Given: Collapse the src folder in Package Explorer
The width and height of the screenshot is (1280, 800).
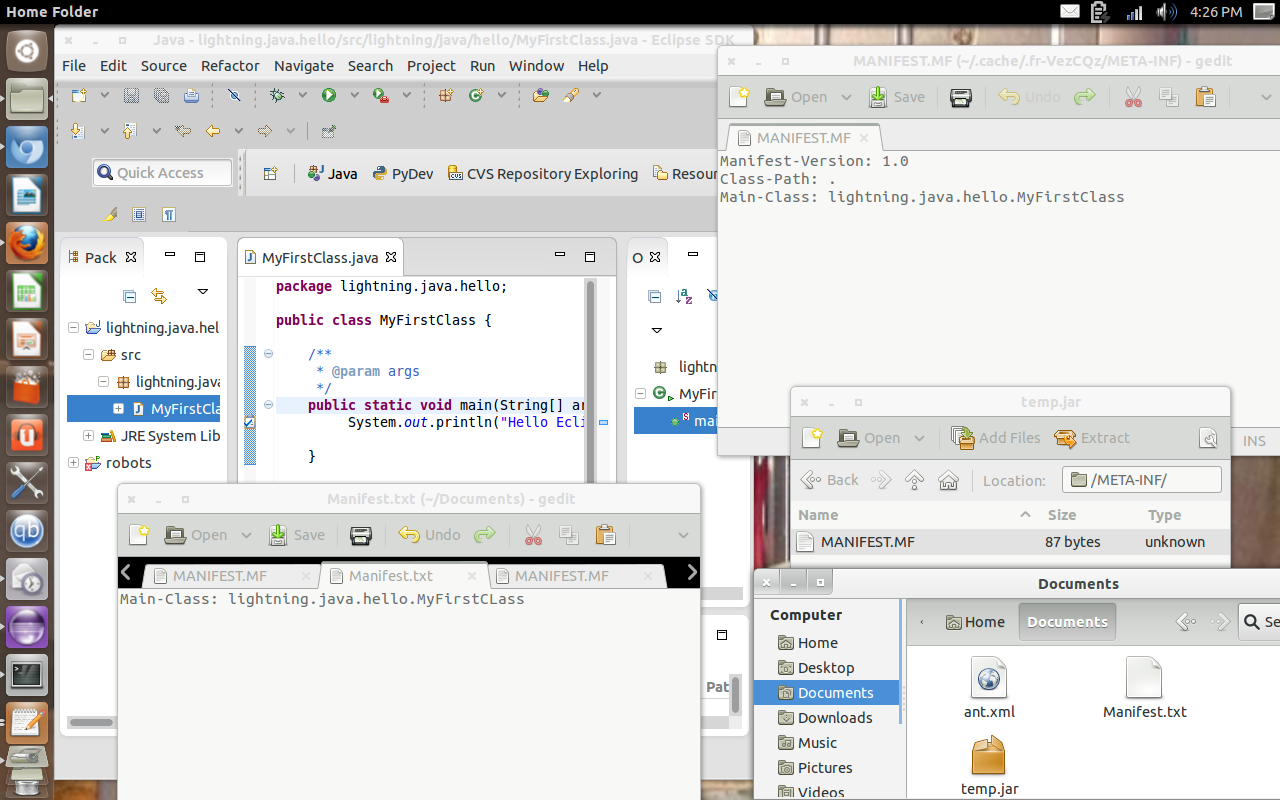Looking at the screenshot, I should click(x=89, y=355).
